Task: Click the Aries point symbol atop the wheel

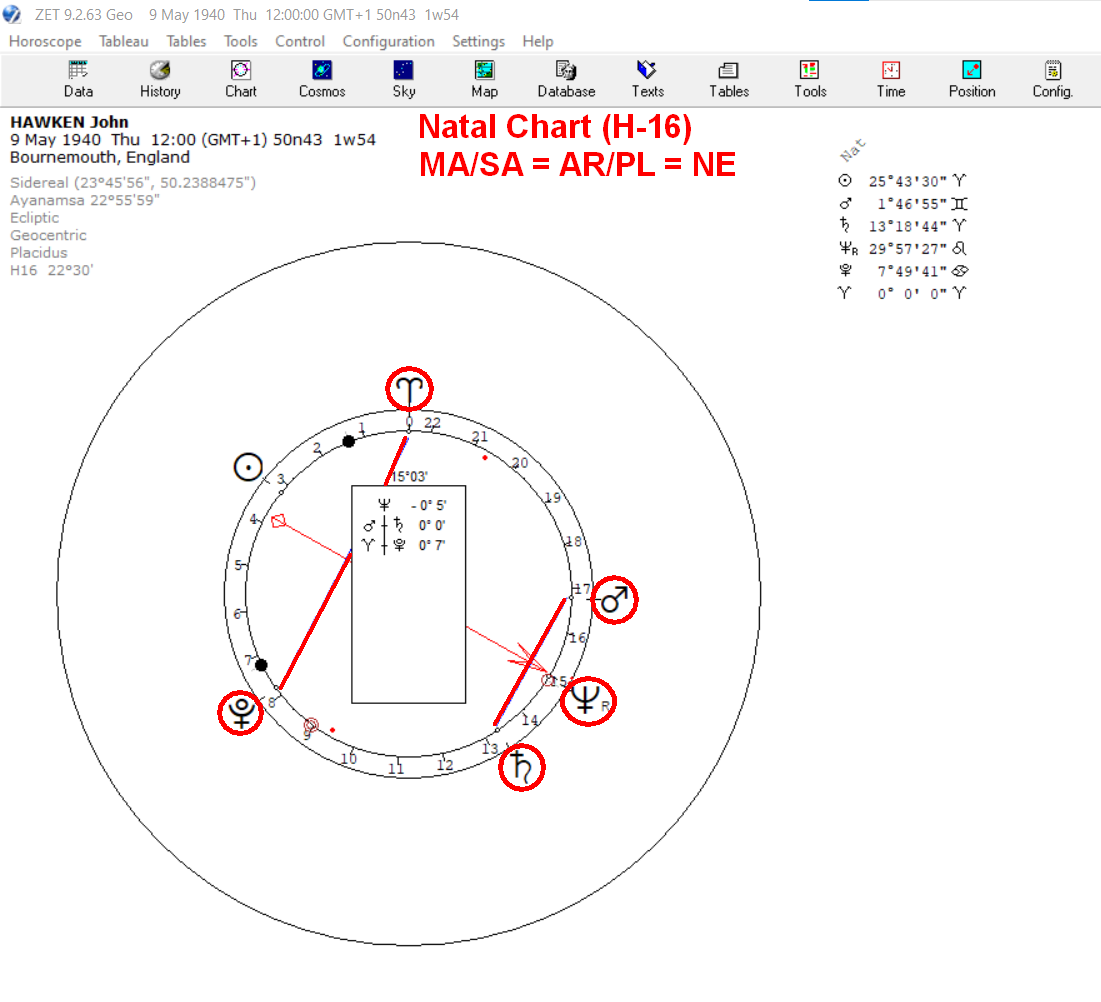Action: coord(409,388)
